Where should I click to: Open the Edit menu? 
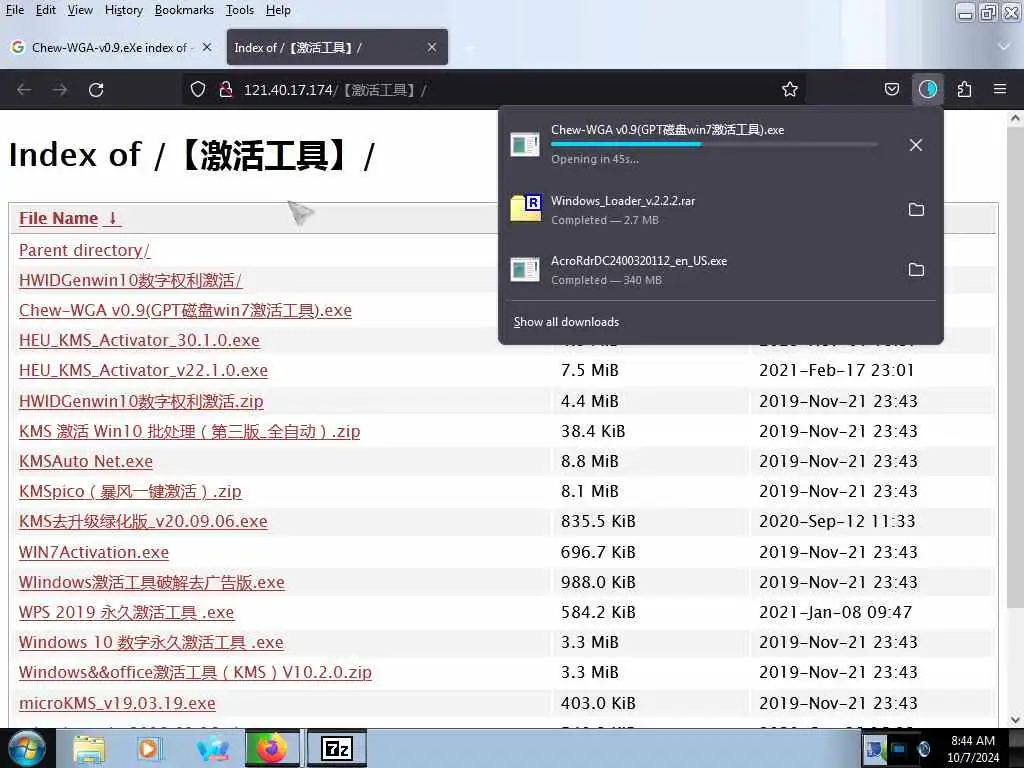pyautogui.click(x=45, y=10)
